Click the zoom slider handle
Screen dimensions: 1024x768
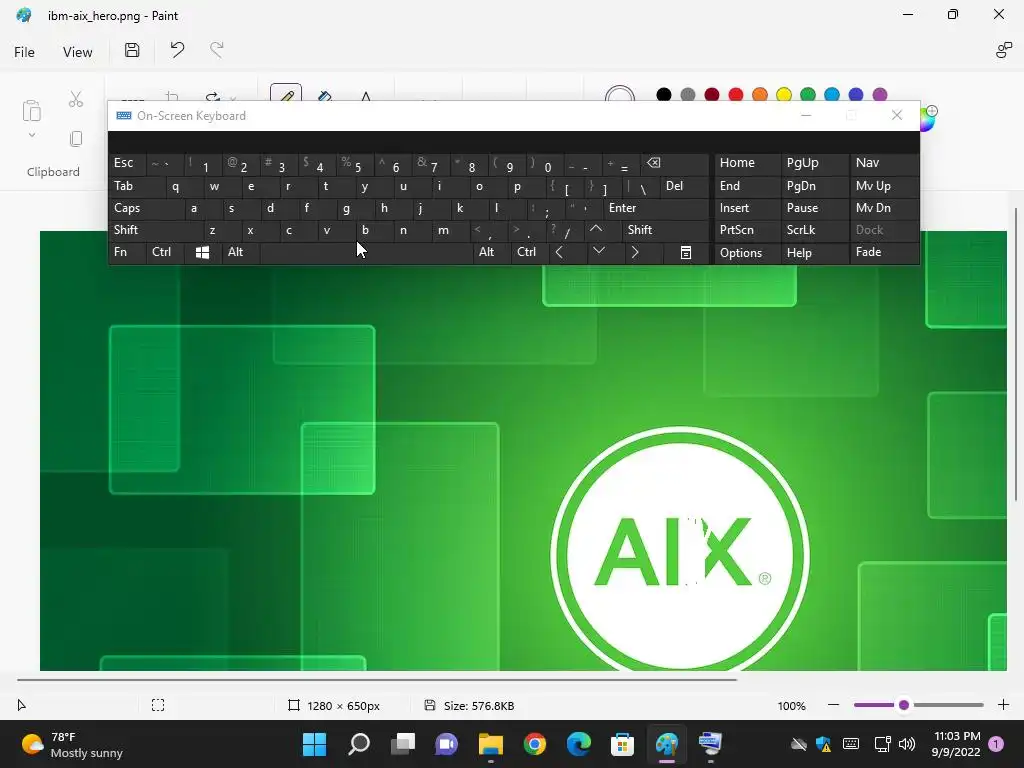tap(904, 705)
